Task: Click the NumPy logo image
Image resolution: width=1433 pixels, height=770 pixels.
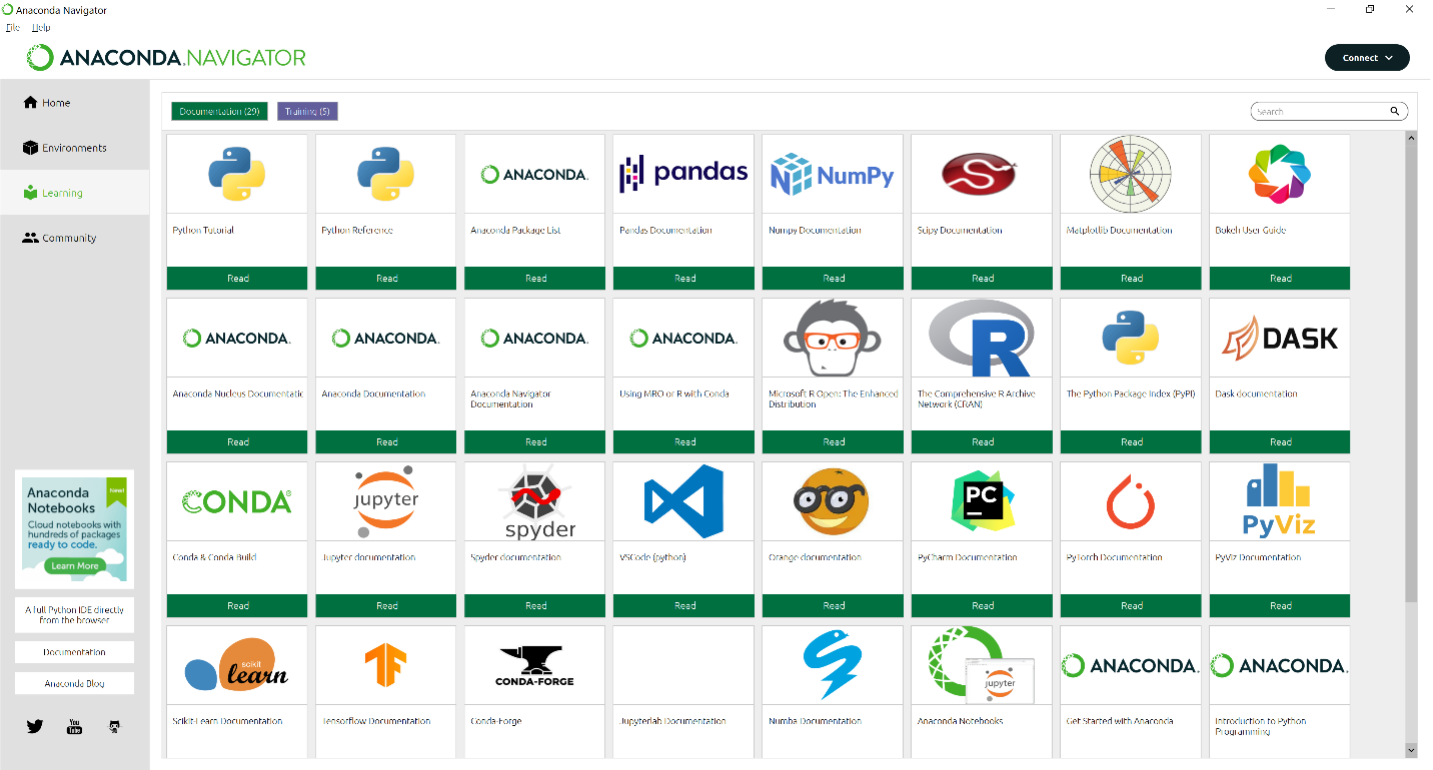Action: click(833, 174)
